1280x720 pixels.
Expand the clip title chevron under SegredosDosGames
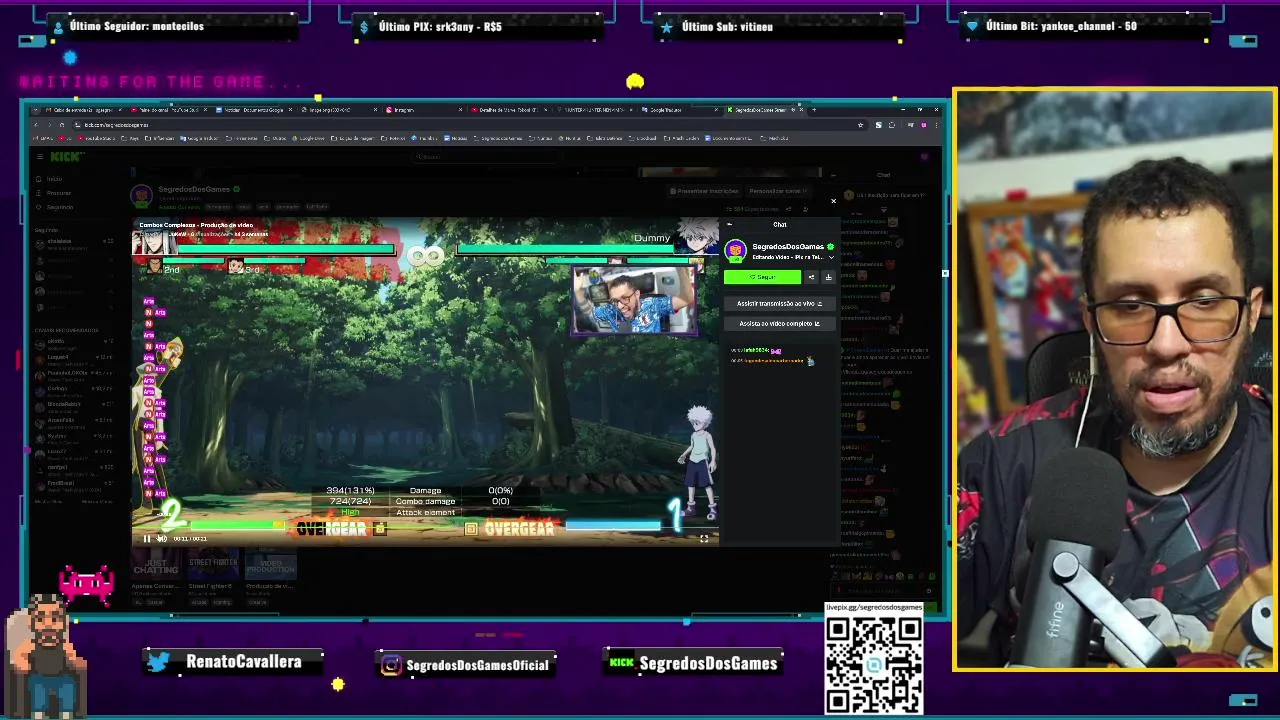[831, 257]
